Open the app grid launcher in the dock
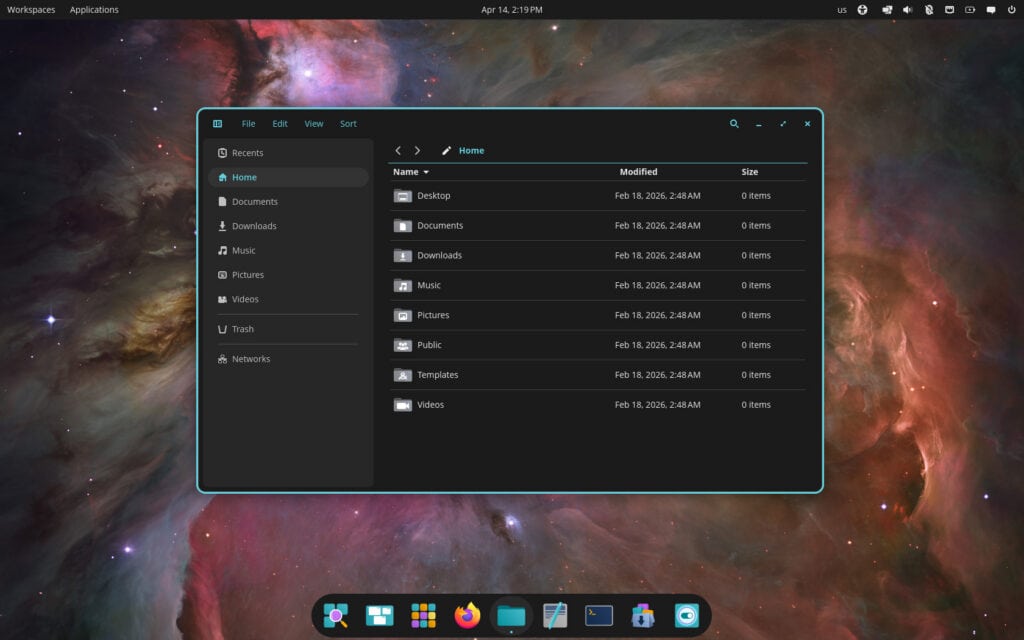Screen dimensions: 1024x640 click(423, 616)
